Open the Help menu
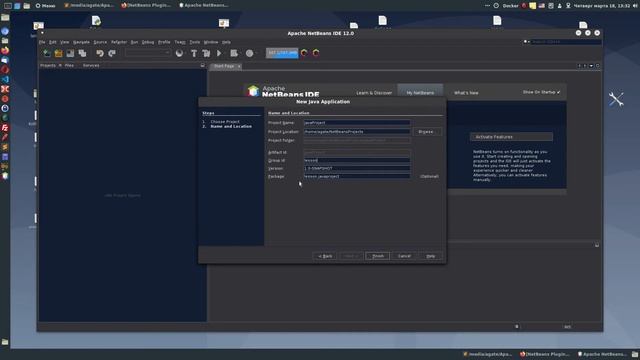 [x=226, y=42]
